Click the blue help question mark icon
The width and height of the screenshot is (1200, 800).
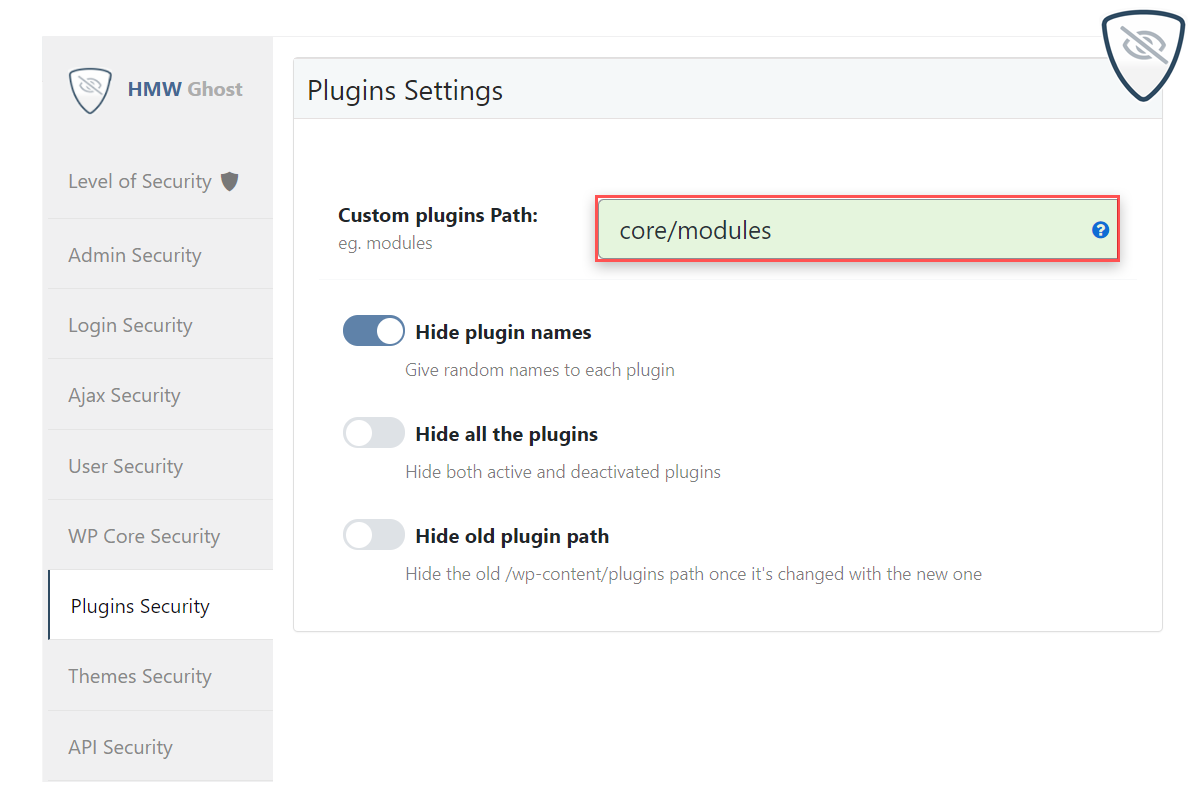1100,230
